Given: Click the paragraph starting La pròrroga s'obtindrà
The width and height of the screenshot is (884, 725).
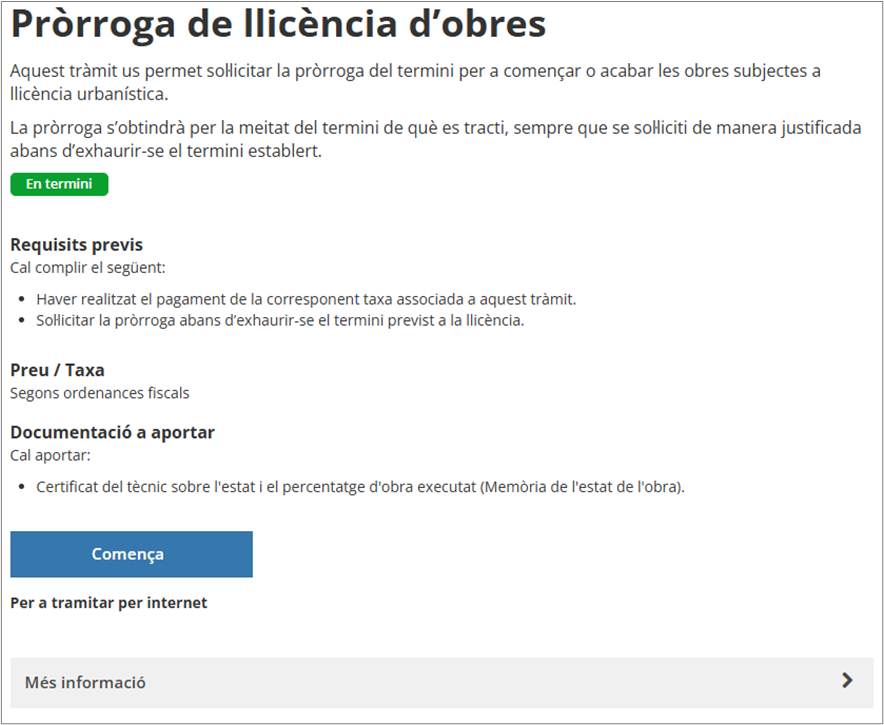Looking at the screenshot, I should pyautogui.click(x=434, y=129).
